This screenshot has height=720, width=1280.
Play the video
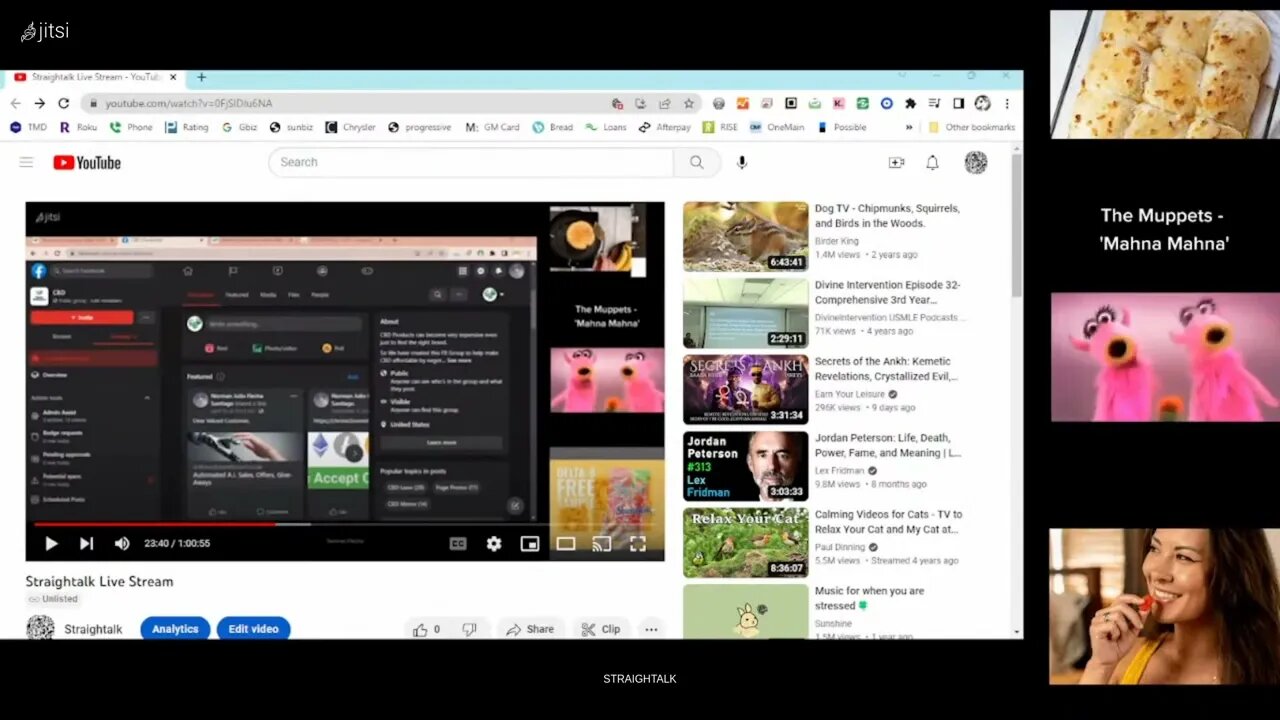click(51, 543)
